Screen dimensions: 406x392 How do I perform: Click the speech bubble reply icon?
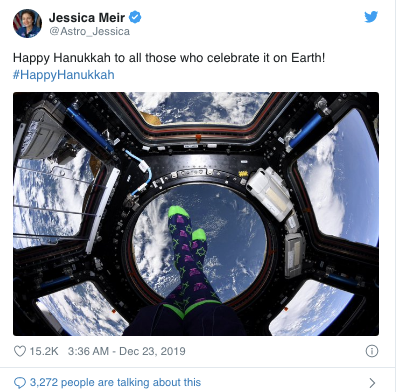[x=20, y=382]
